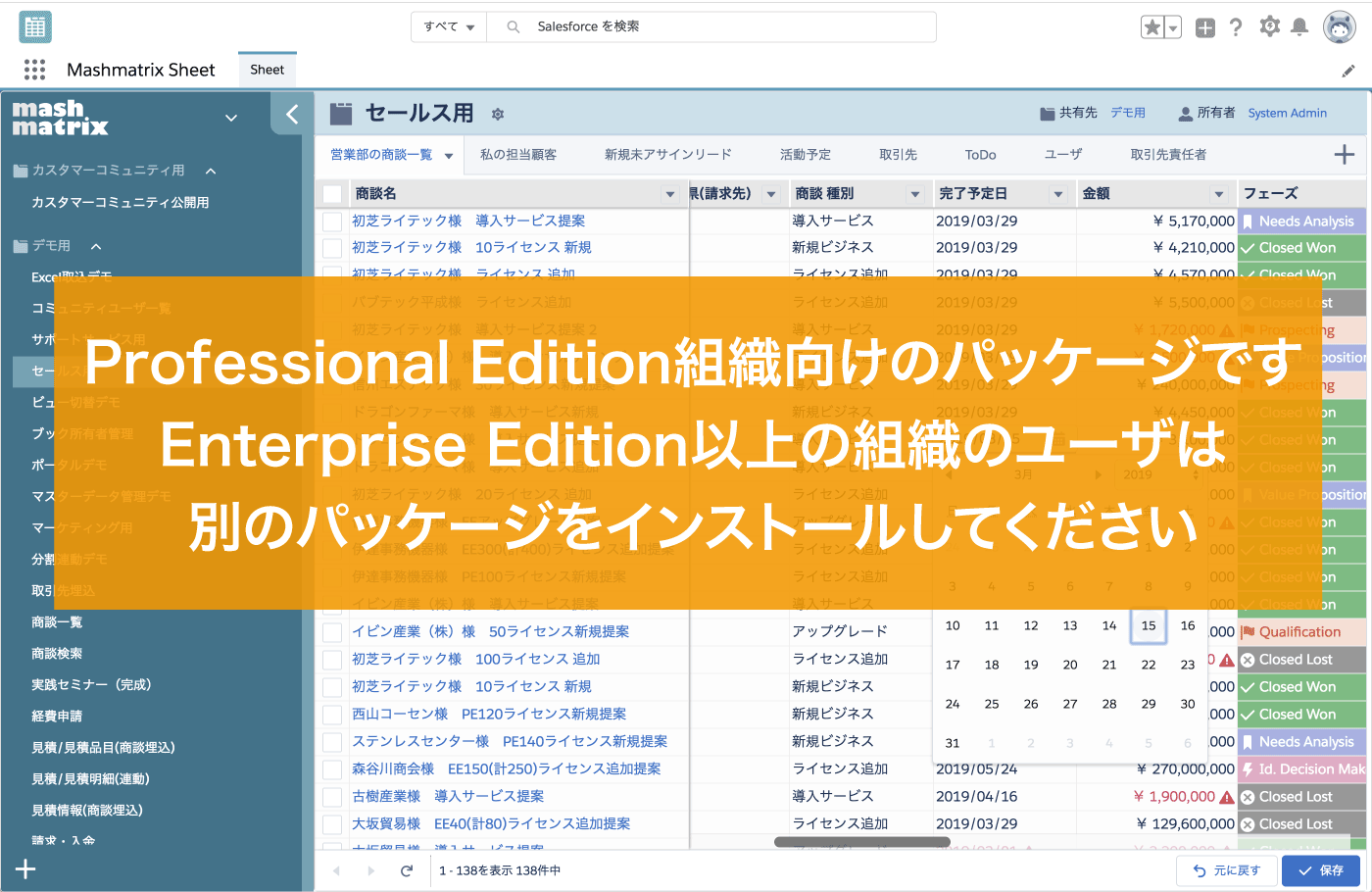
Task: Click the セールス用 book icon
Action: coord(341,114)
